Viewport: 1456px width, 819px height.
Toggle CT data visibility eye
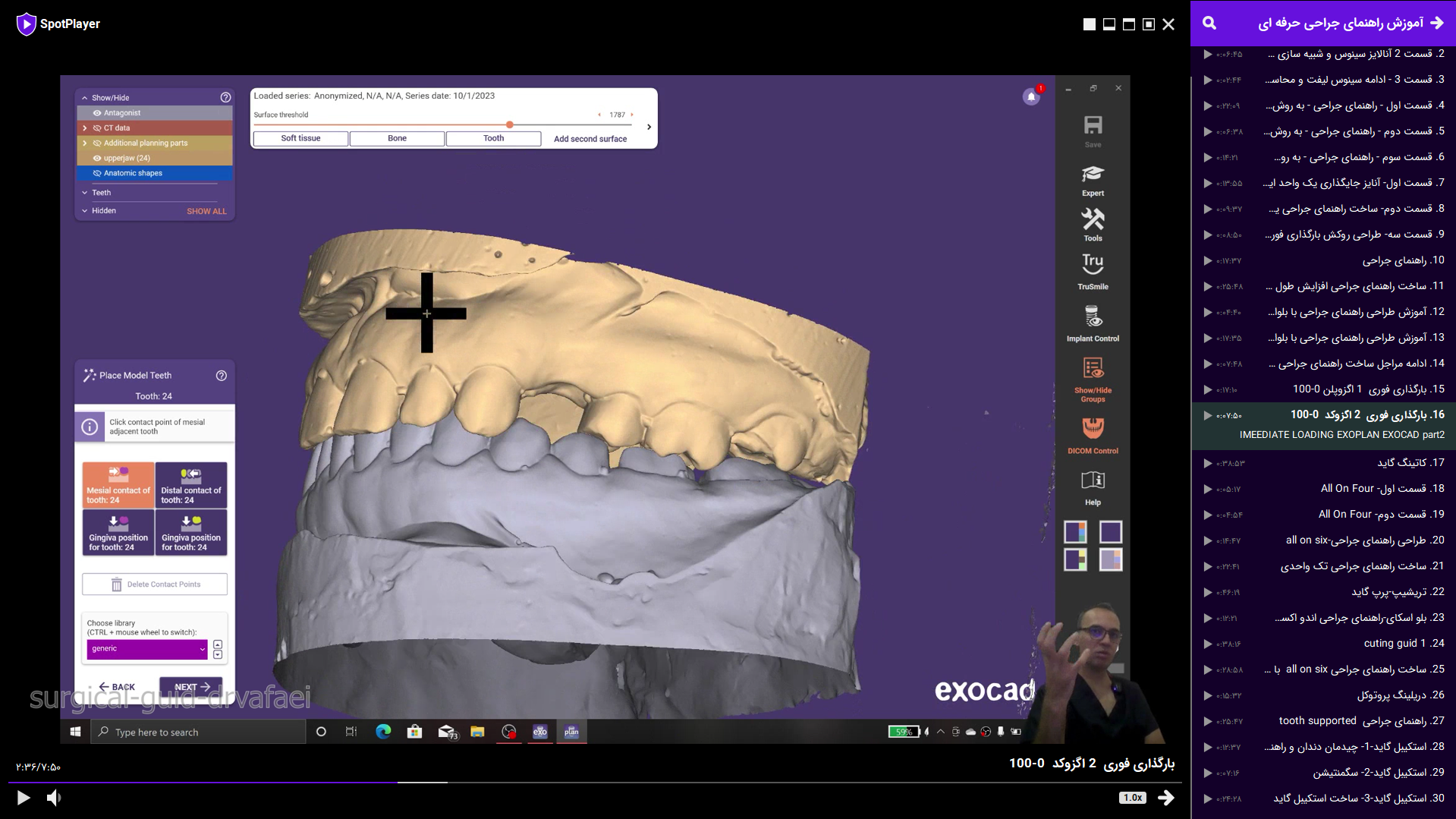[x=97, y=128]
